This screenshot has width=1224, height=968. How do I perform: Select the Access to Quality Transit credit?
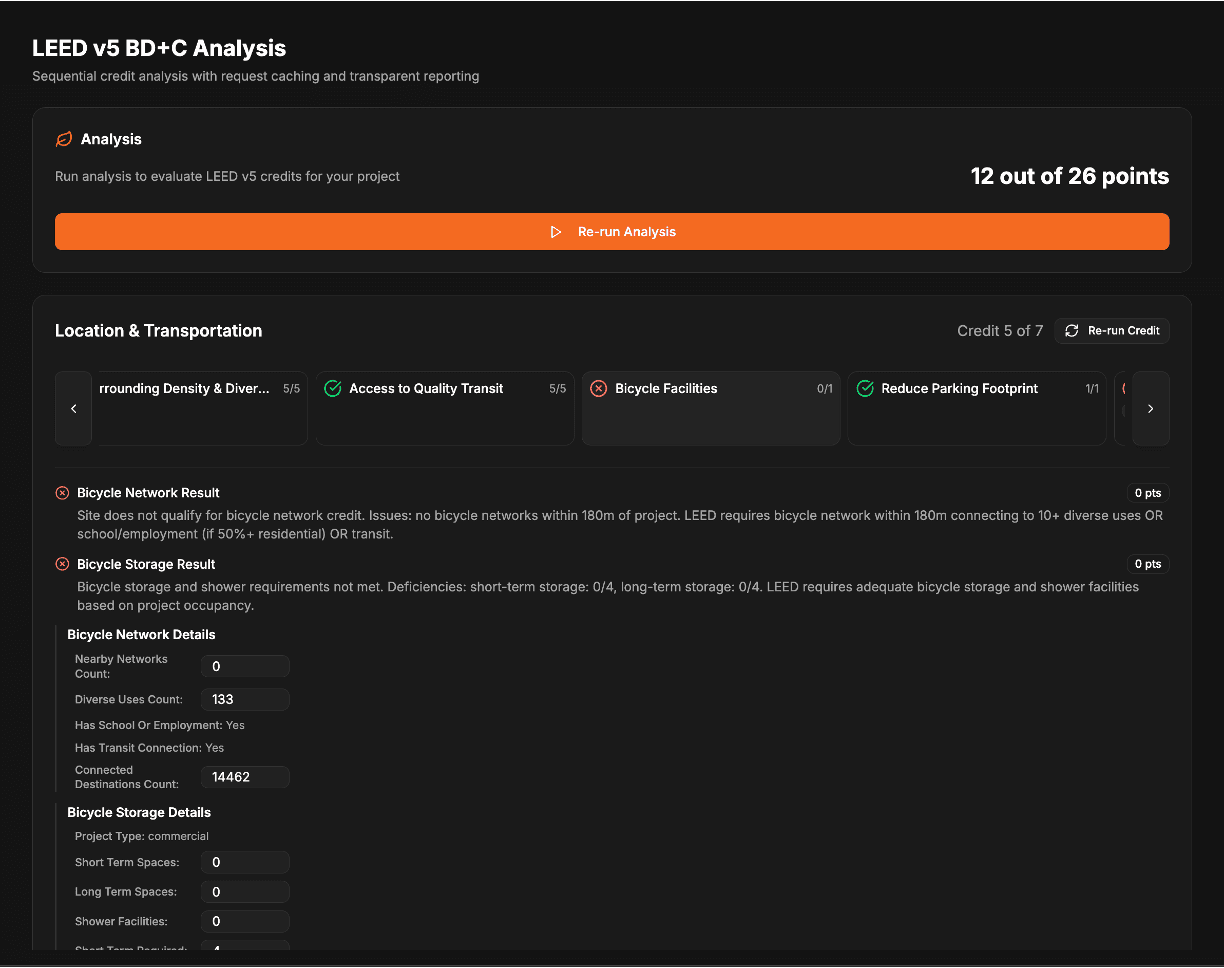pyautogui.click(x=445, y=408)
